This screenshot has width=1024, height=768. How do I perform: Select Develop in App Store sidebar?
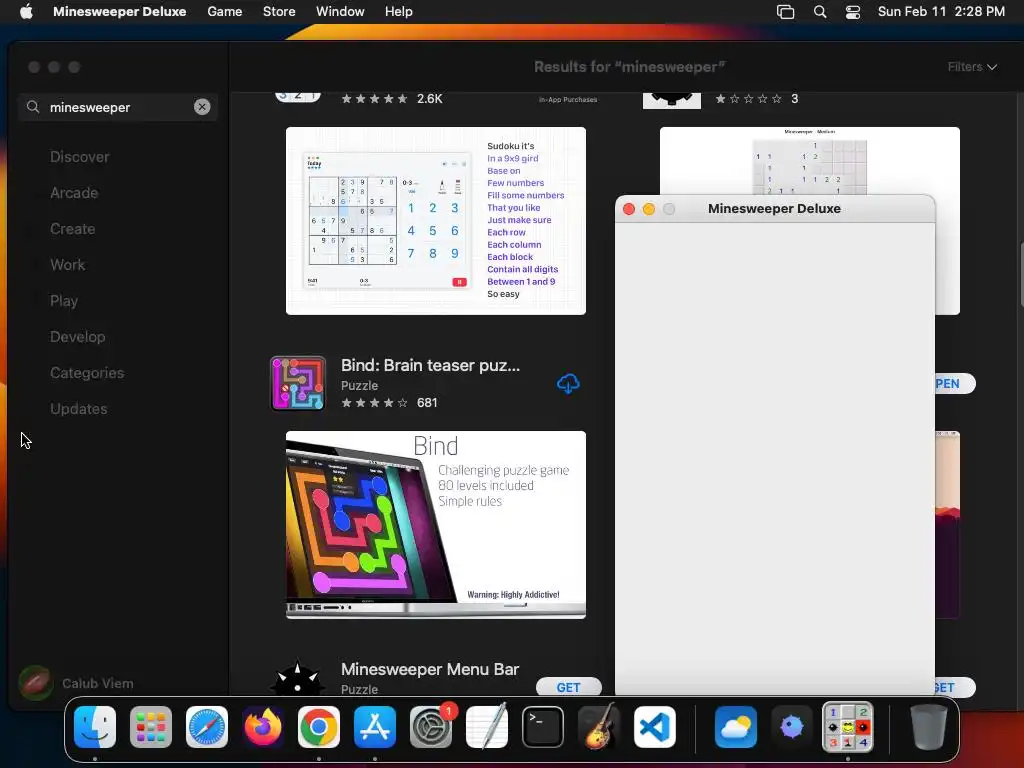(78, 336)
